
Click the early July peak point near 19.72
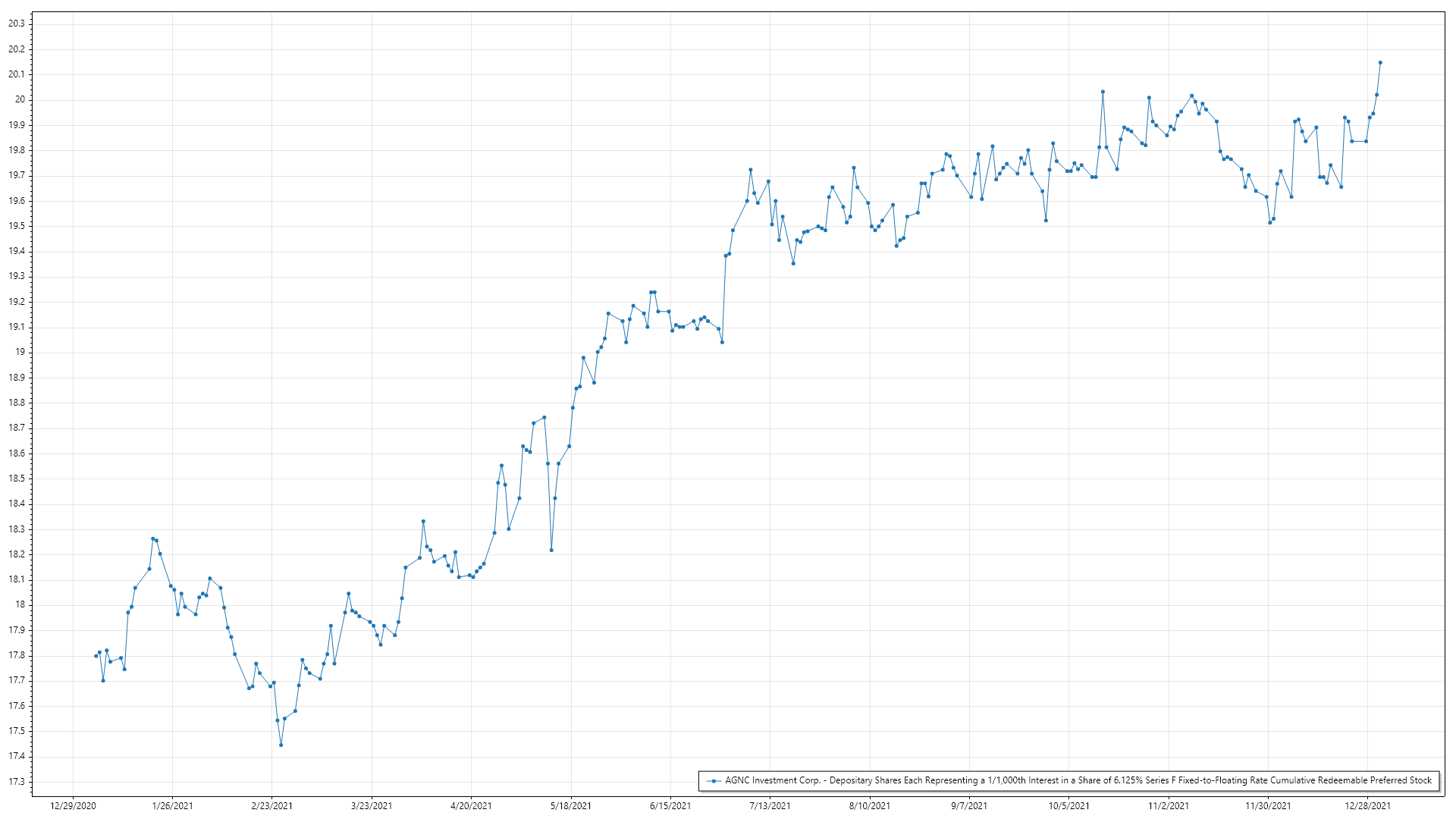tap(750, 170)
